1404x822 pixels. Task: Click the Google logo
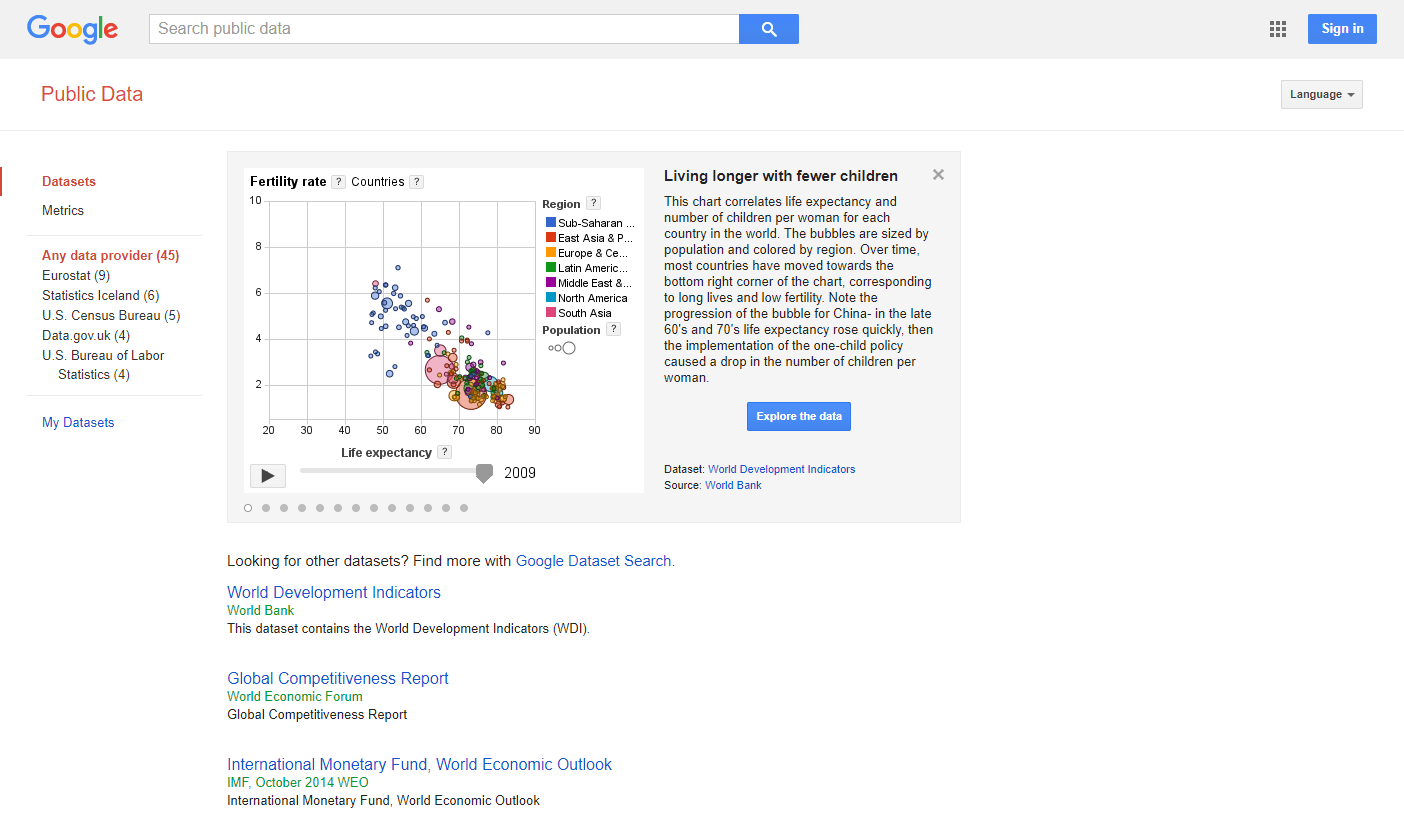pos(72,29)
